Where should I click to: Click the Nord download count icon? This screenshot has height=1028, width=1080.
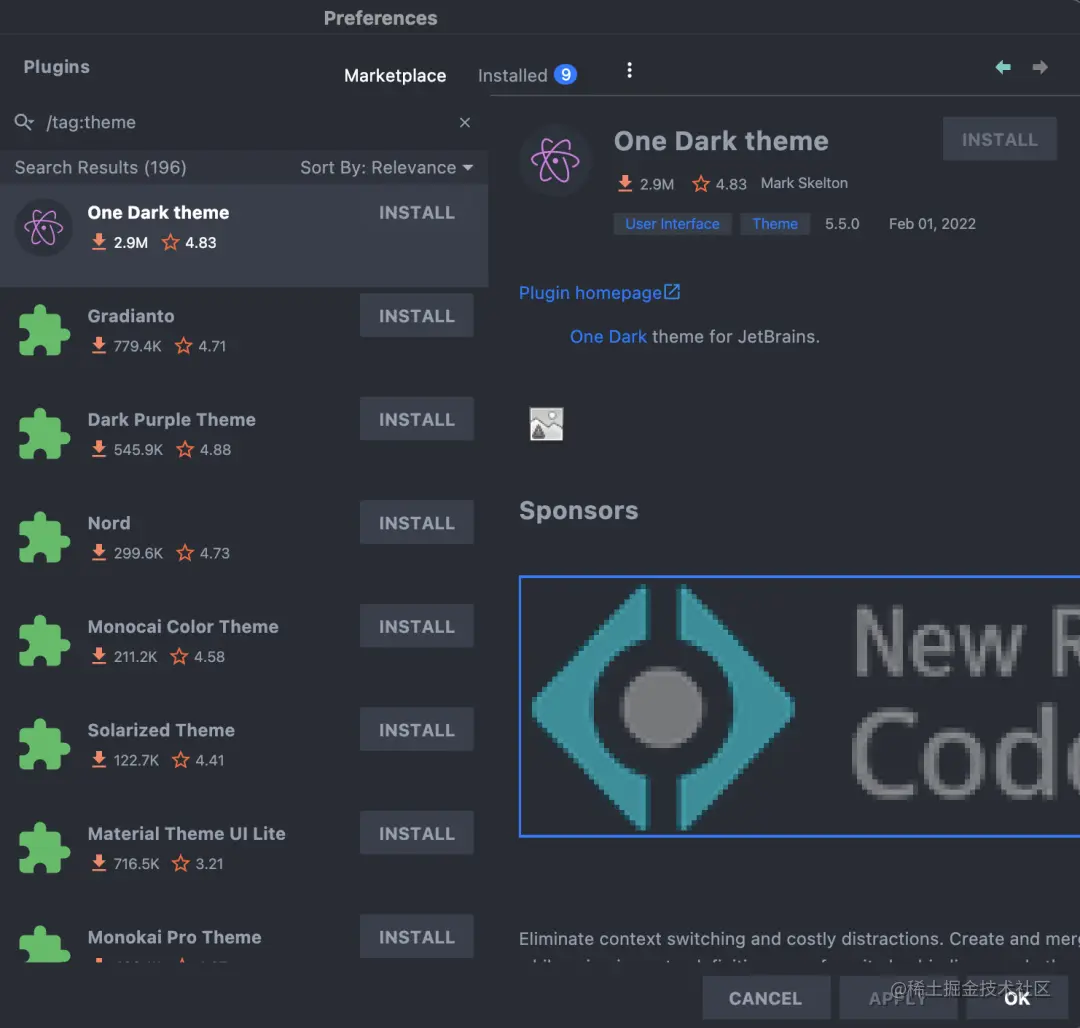coord(99,552)
